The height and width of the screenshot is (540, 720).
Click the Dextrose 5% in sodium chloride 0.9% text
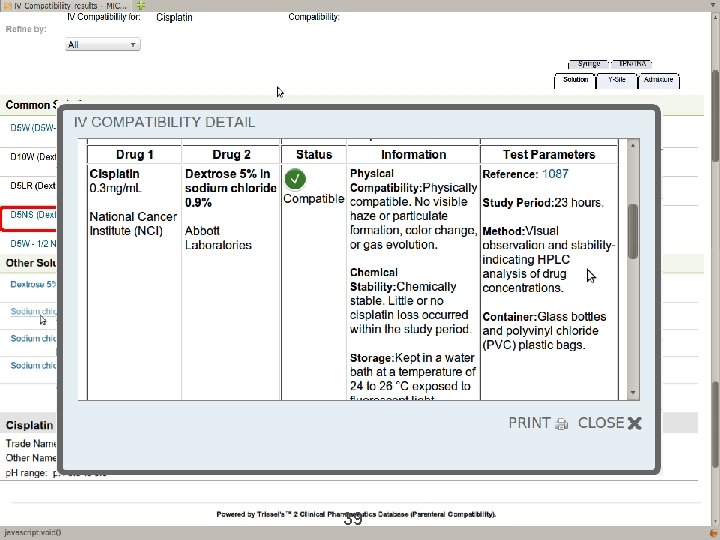pos(231,188)
